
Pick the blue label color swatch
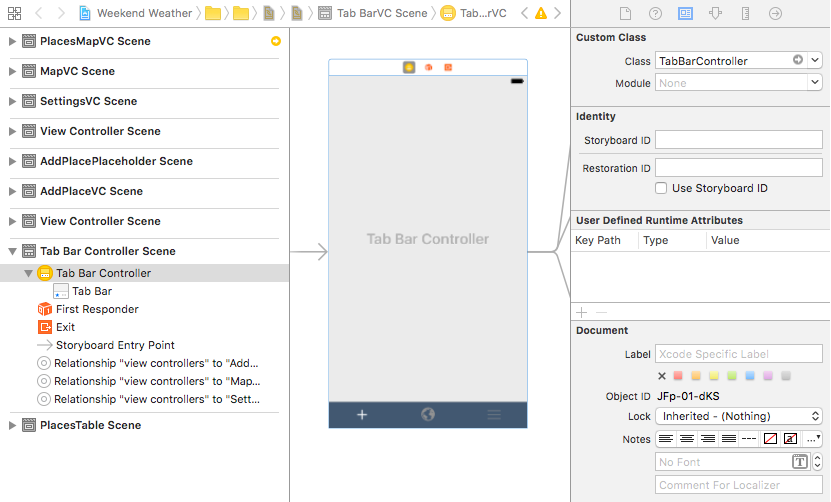click(x=751, y=376)
